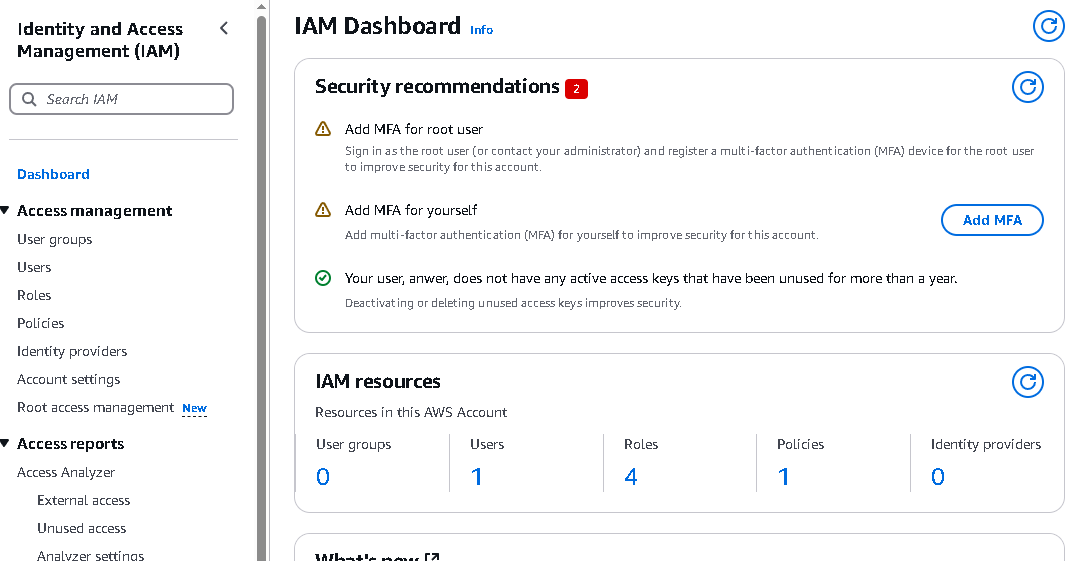Click the IAM resources heading
1078x561 pixels.
pos(377,382)
